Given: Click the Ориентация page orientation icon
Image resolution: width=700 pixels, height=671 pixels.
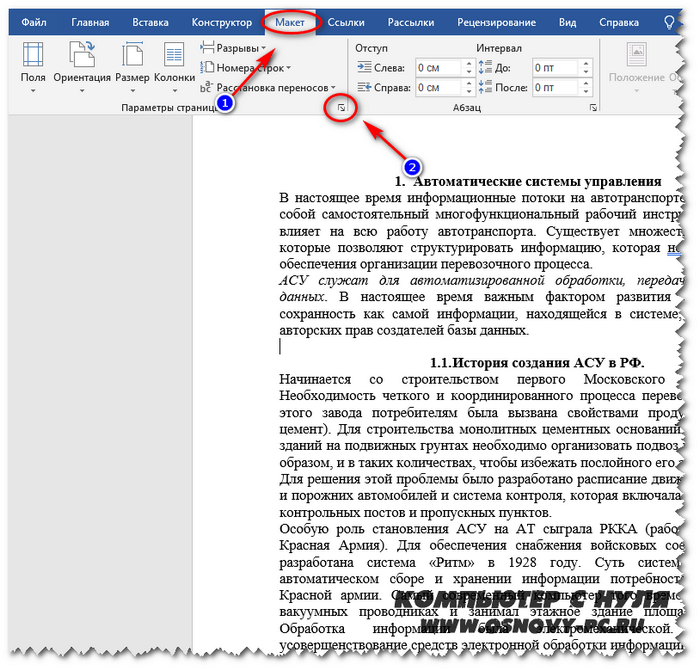Looking at the screenshot, I should click(x=83, y=62).
